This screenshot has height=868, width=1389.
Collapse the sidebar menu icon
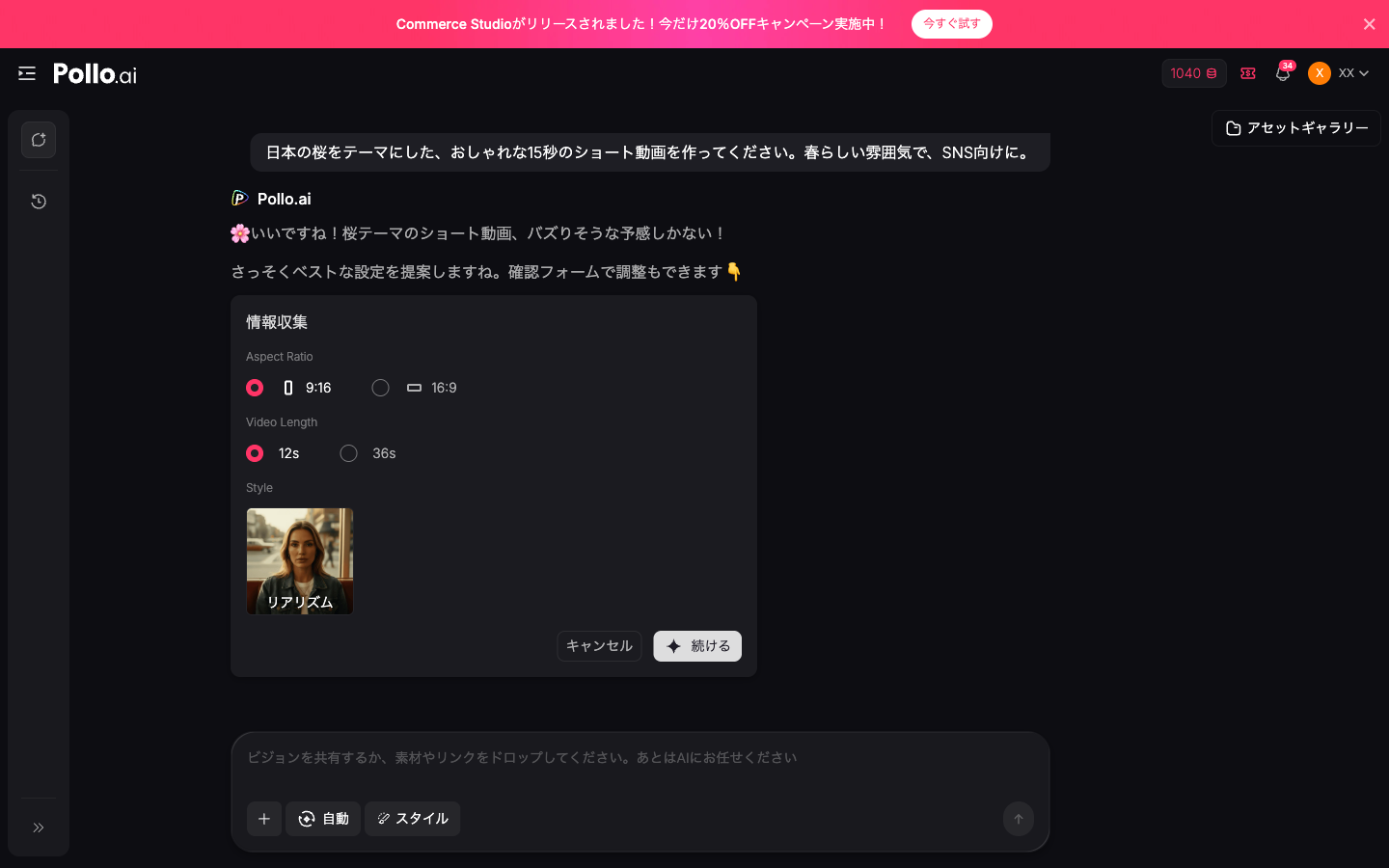click(27, 73)
